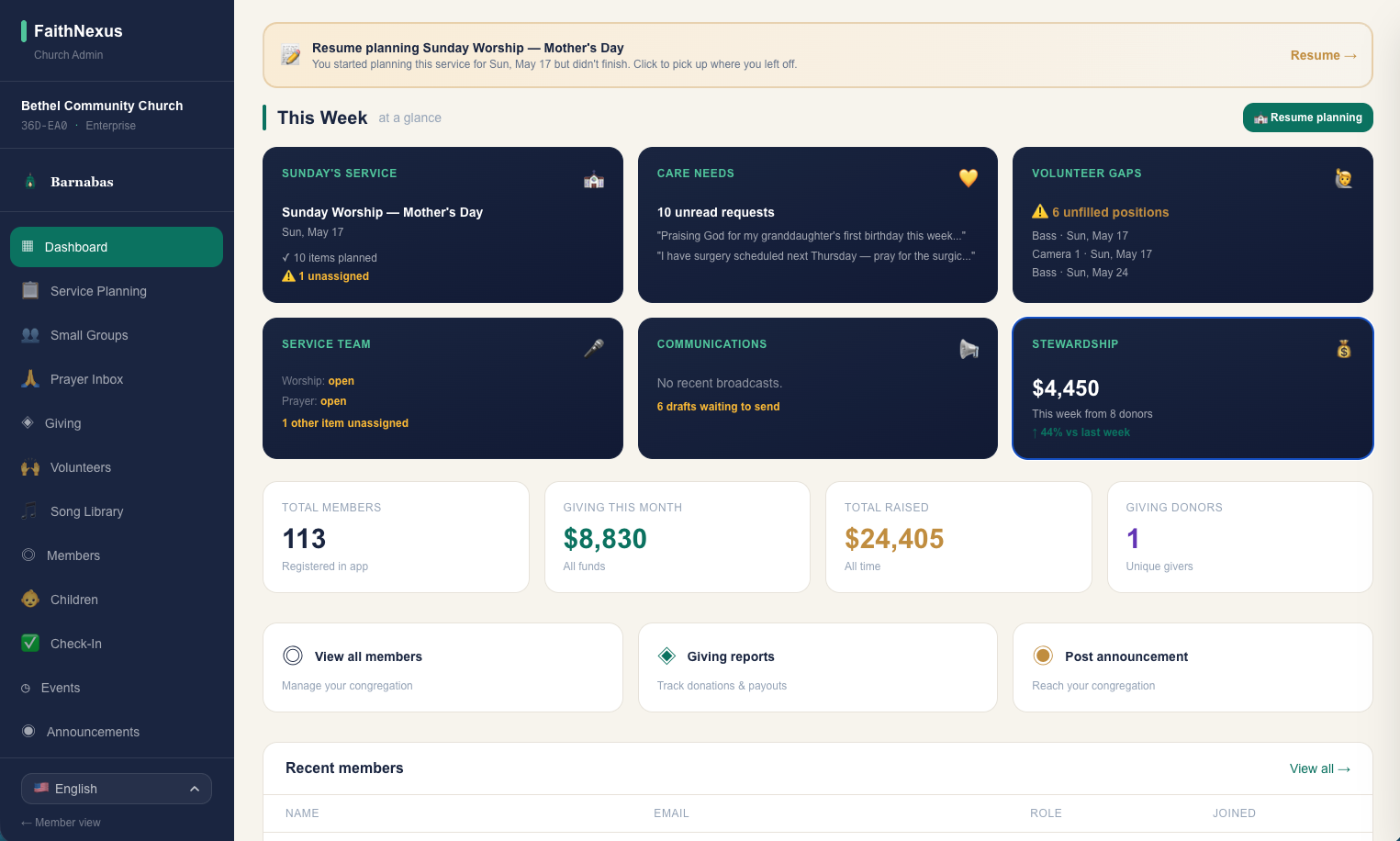This screenshot has height=841, width=1400.
Task: Click the yellow heart icon on Care Needs
Action: click(969, 178)
